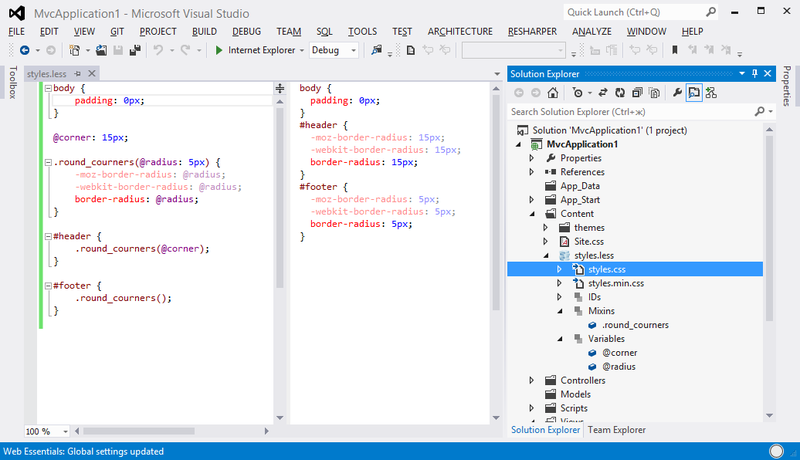
Task: Click the New Document icon in toolbar
Action: point(410,50)
